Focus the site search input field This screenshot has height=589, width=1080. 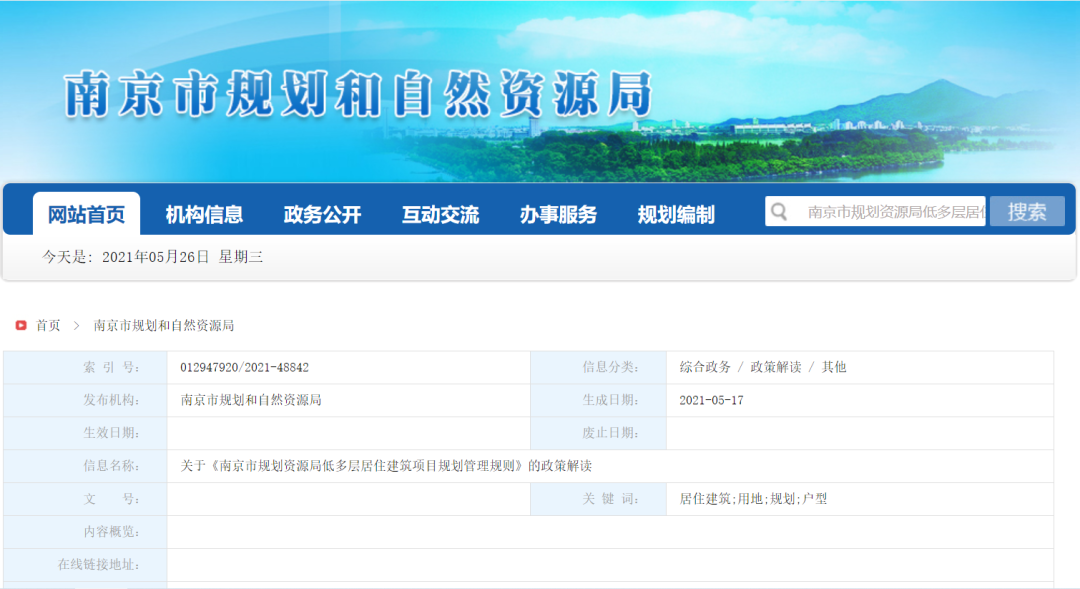(894, 211)
